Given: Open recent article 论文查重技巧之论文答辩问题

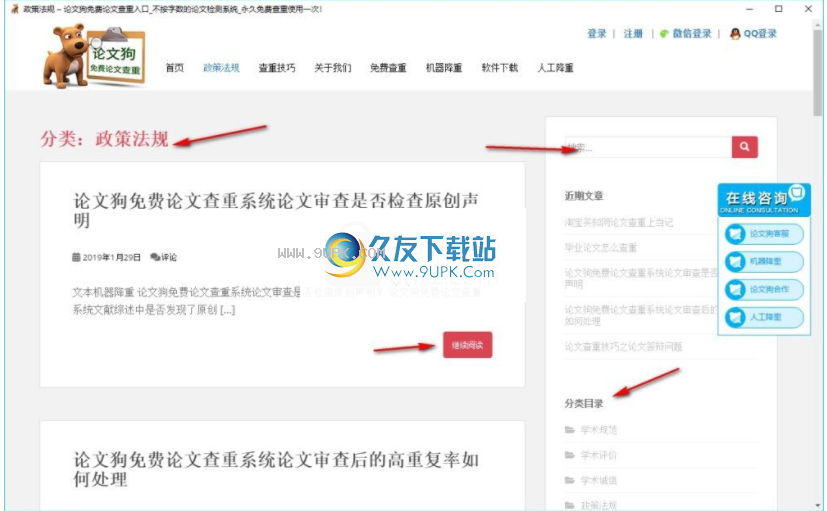Looking at the screenshot, I should (x=623, y=346).
